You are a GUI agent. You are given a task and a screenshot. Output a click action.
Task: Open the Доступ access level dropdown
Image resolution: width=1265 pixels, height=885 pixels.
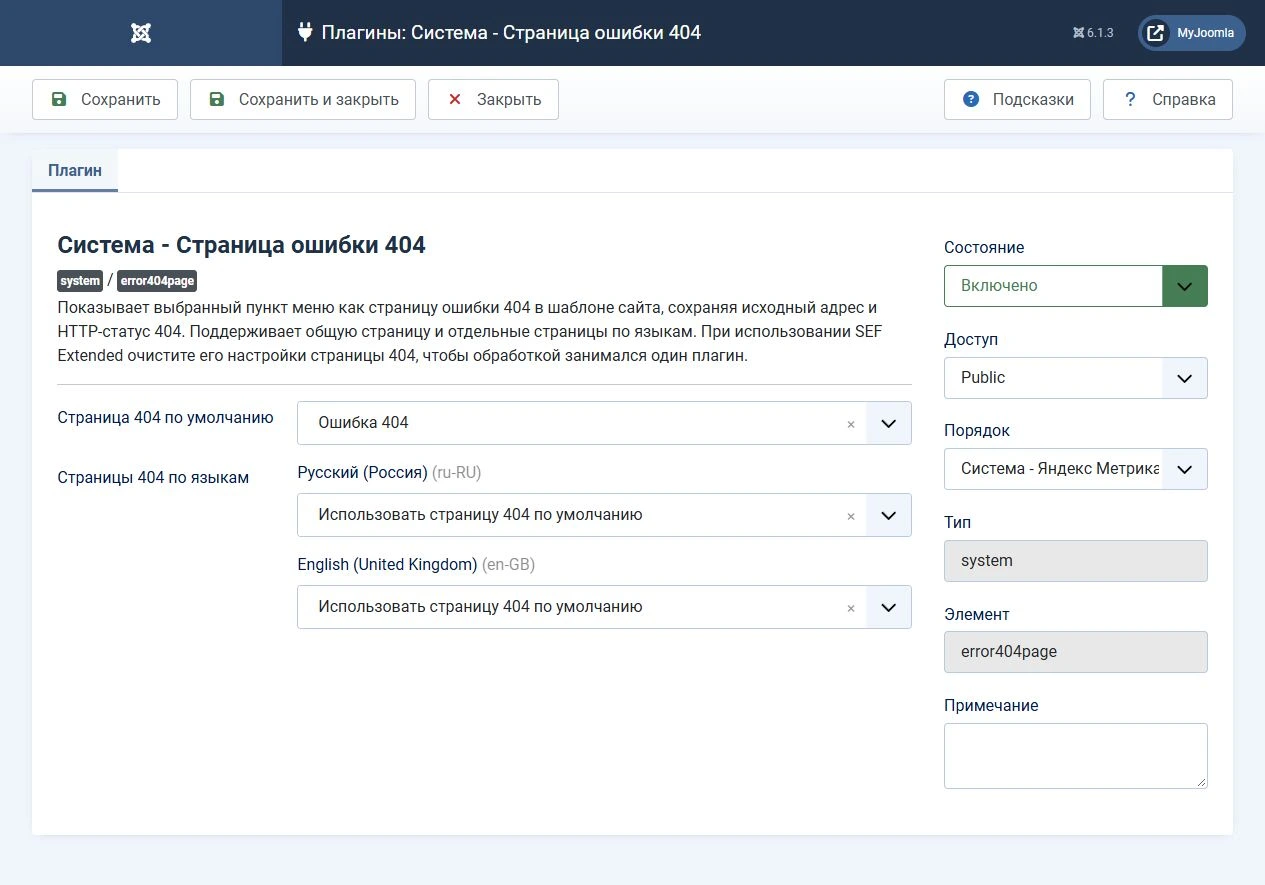click(x=1076, y=378)
